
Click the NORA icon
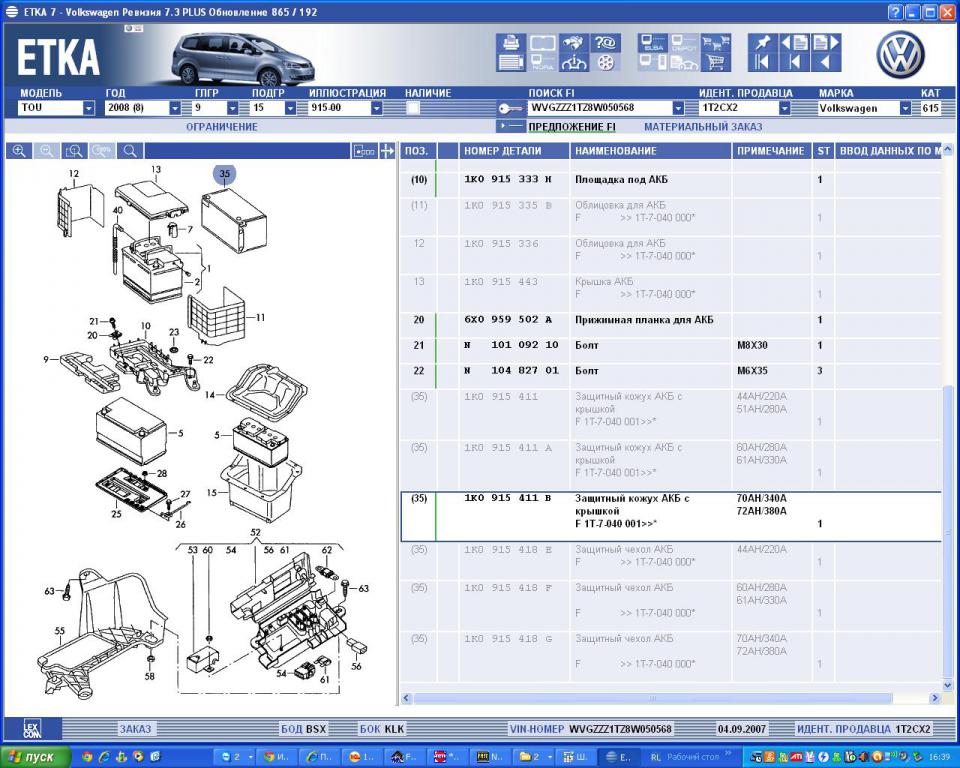(x=542, y=62)
